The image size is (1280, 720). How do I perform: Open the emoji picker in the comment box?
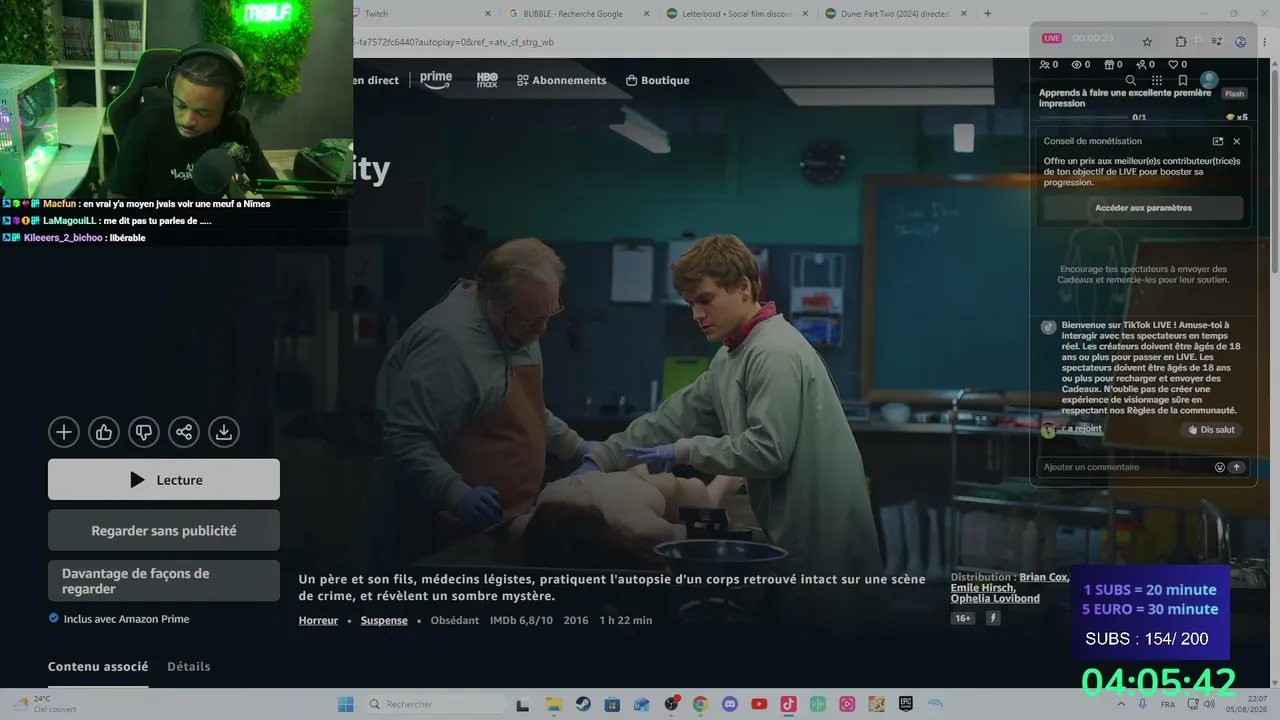click(1220, 467)
